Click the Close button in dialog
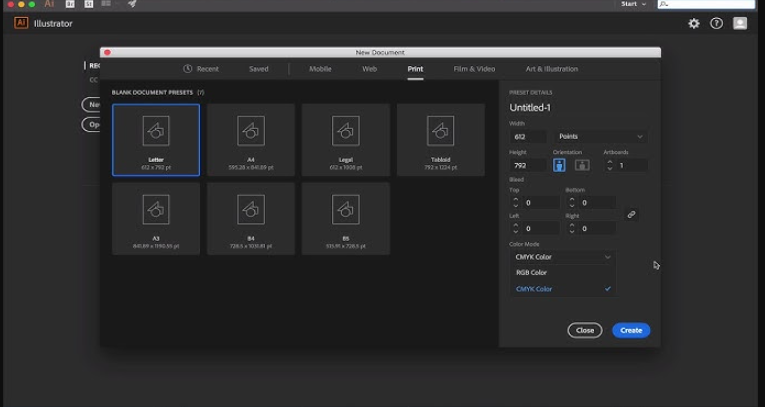Screen dimensions: 765x407 [585, 330]
